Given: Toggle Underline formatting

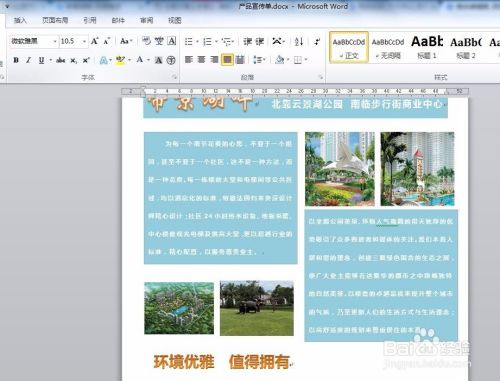Looking at the screenshot, I should (41, 60).
